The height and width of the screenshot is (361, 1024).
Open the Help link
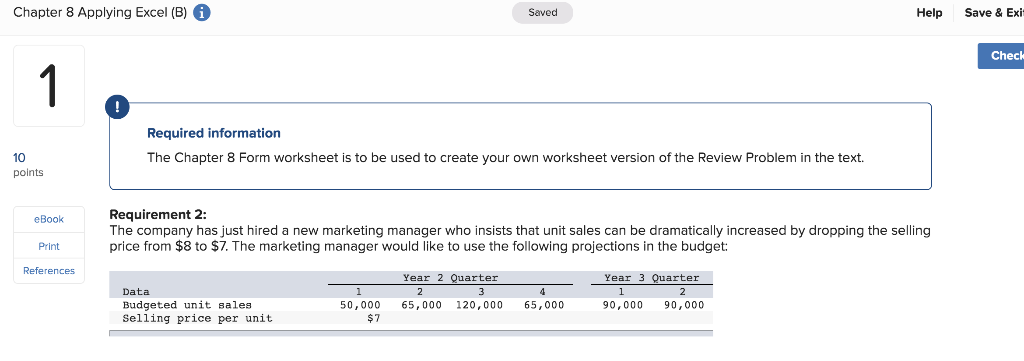pos(929,13)
